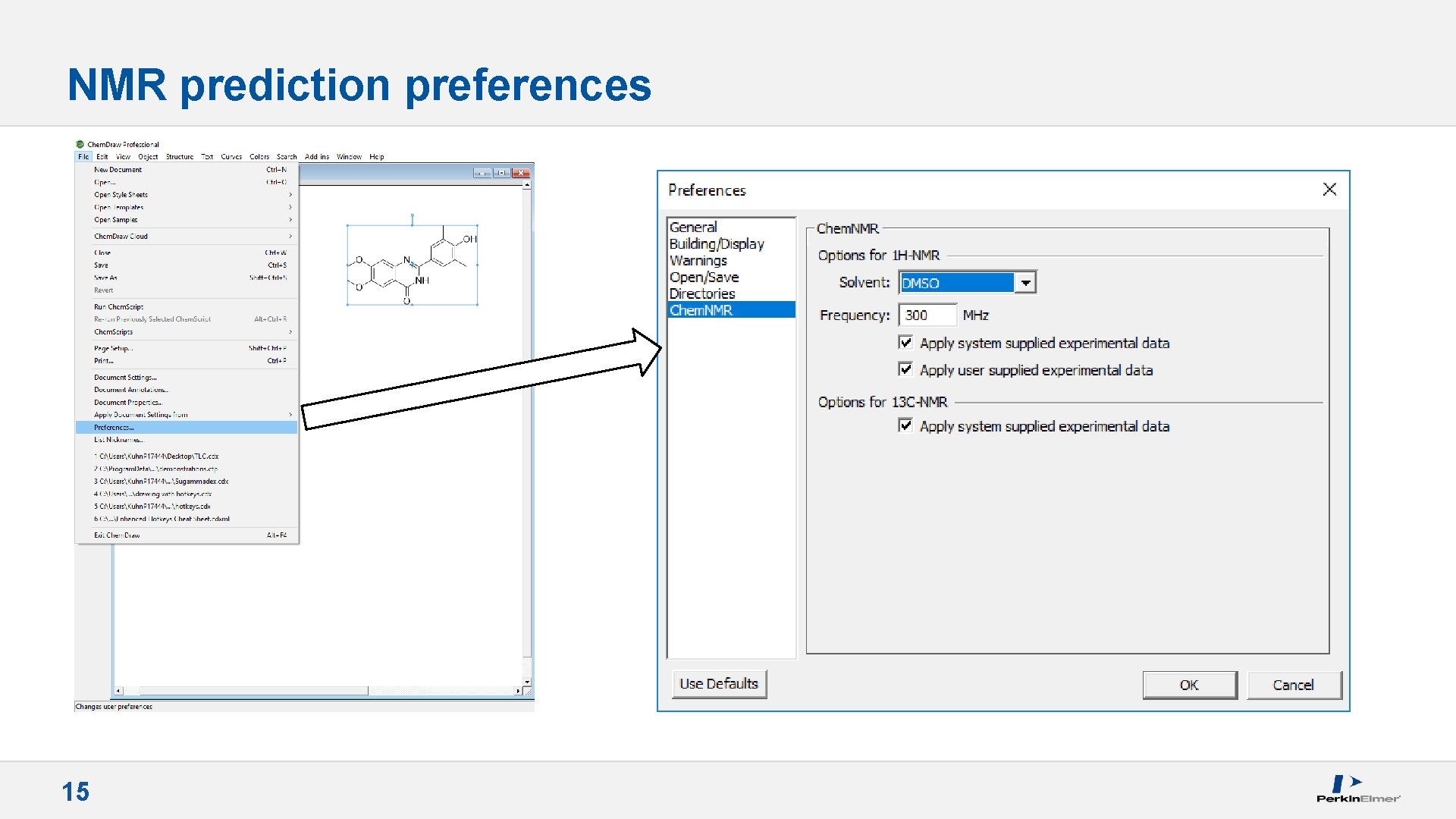Click the PerkinElmer logo
The width and height of the screenshot is (1456, 819).
coord(1357,789)
